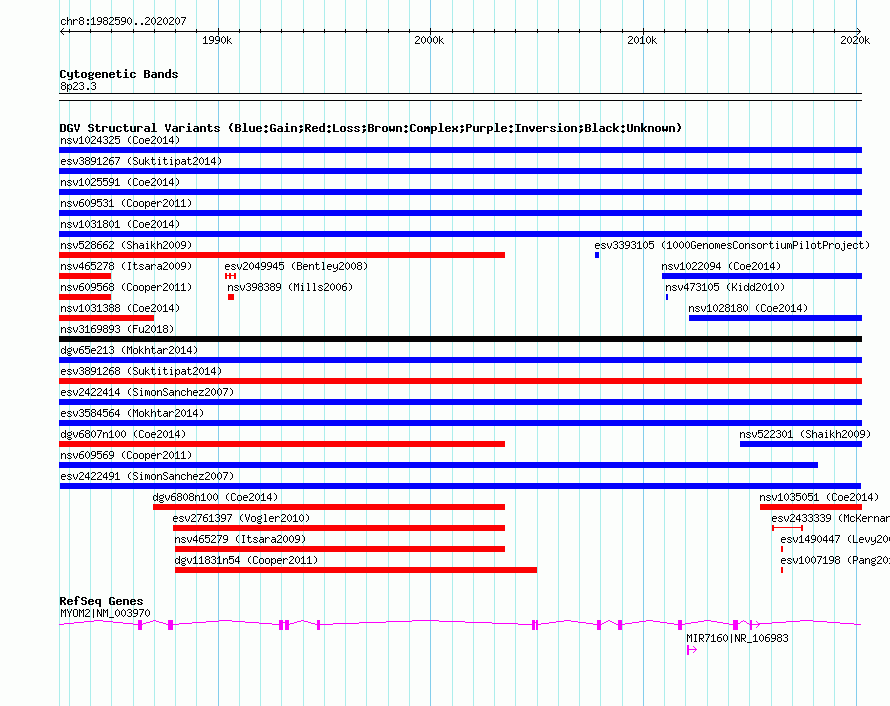Select the dgv6808n100 (Coe2014) label
The width and height of the screenshot is (890, 706).
215,497
